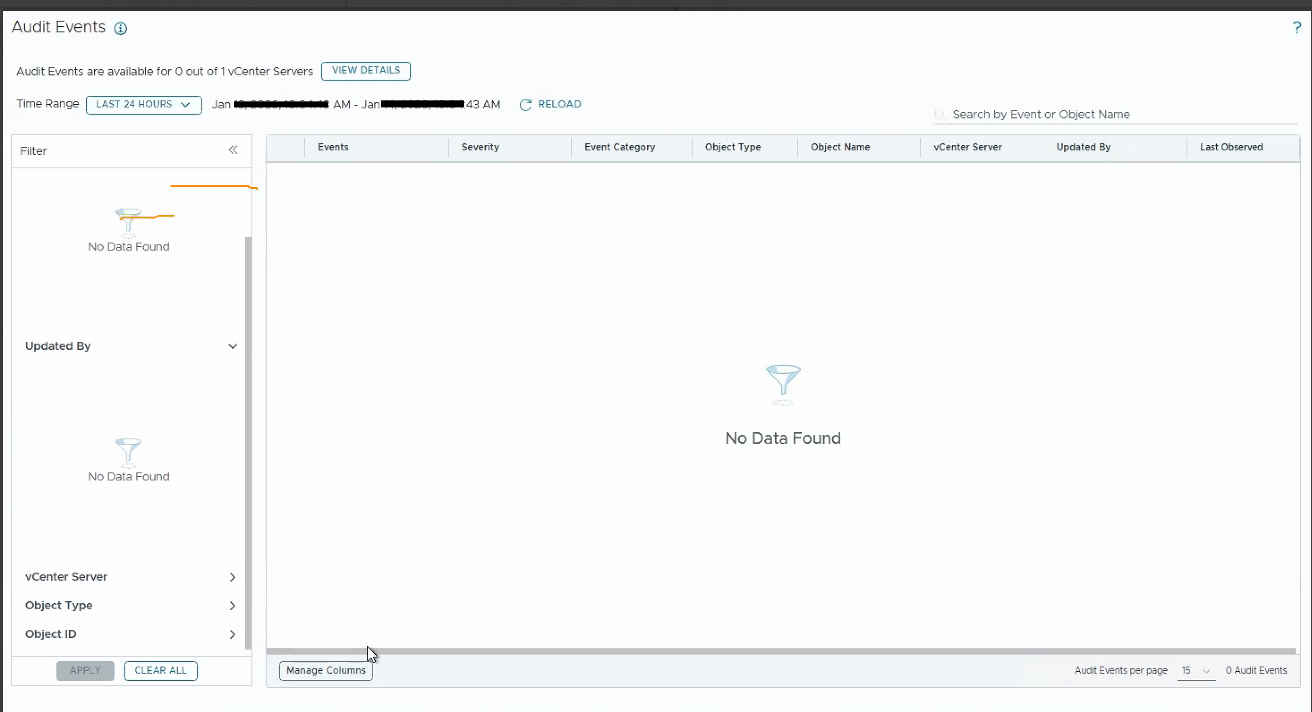Image resolution: width=1312 pixels, height=712 pixels.
Task: Sort by the Severity column header
Action: [x=480, y=147]
